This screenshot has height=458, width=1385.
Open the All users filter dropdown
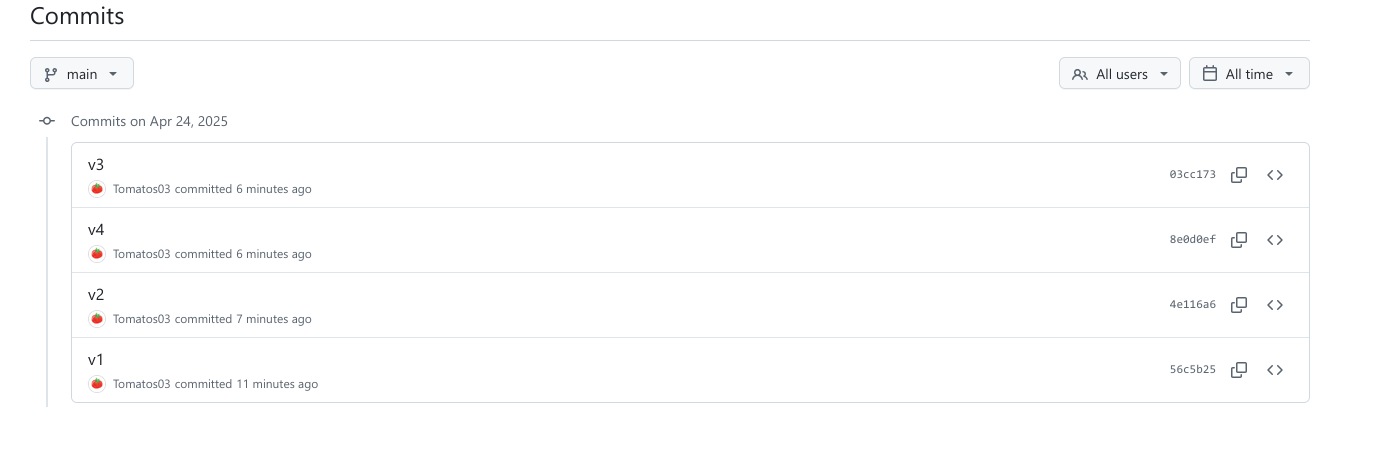coord(1120,73)
